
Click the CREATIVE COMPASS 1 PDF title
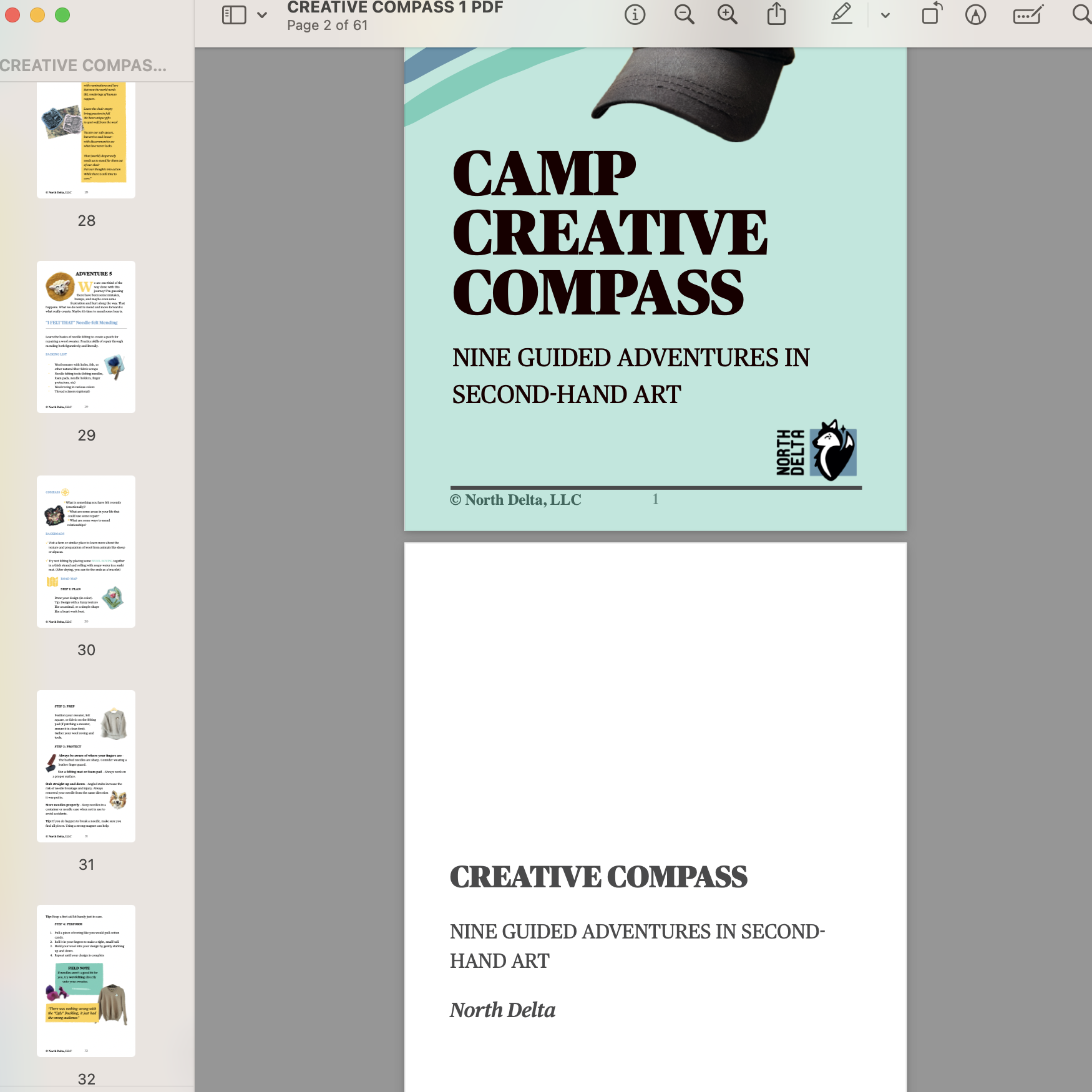(395, 8)
